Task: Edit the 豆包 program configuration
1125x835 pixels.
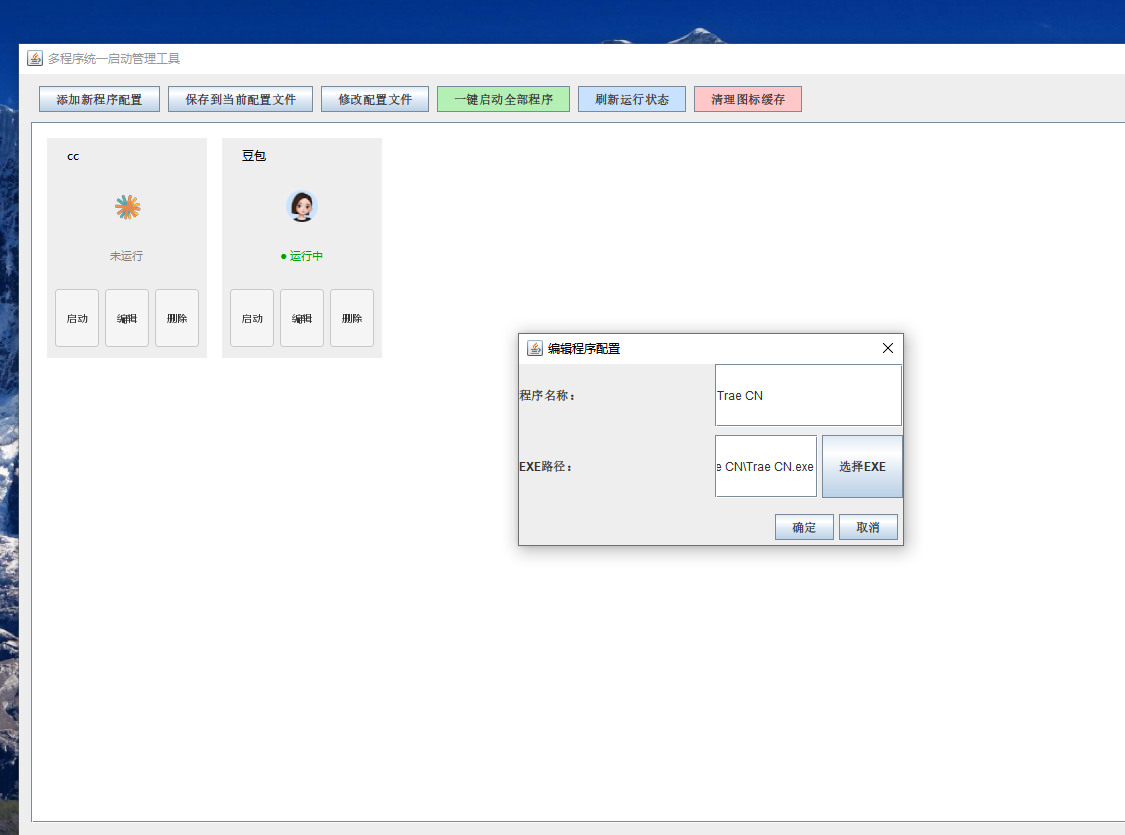Action: click(x=302, y=318)
